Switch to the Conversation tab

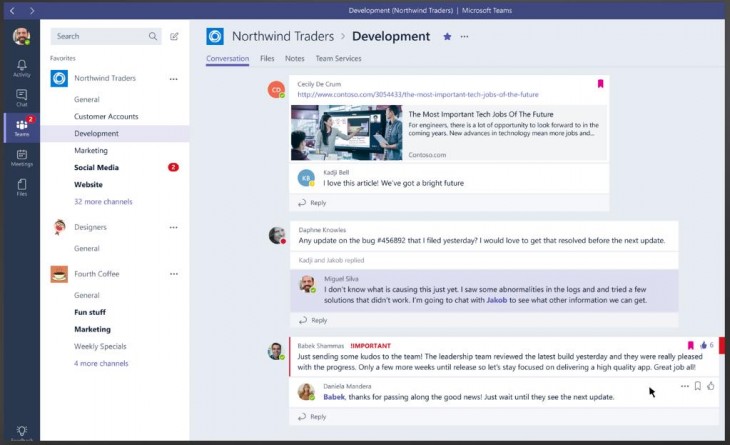click(x=228, y=59)
